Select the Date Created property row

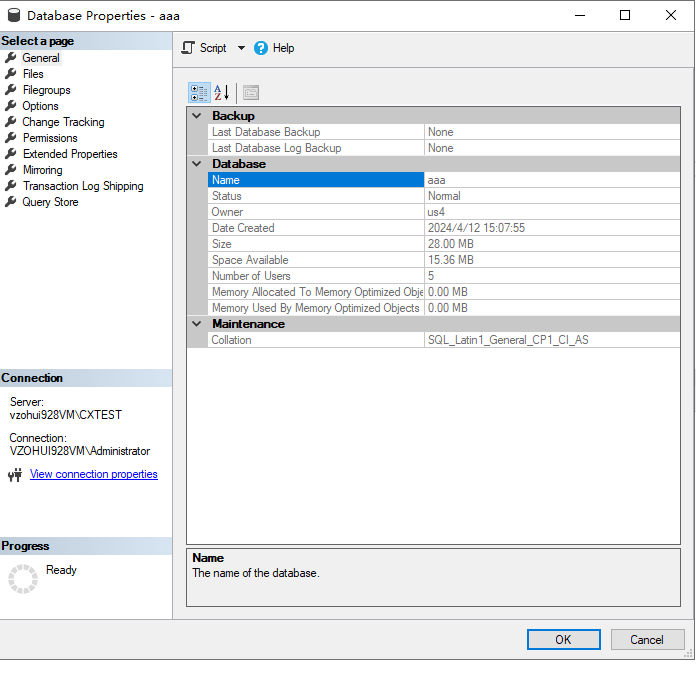click(444, 228)
